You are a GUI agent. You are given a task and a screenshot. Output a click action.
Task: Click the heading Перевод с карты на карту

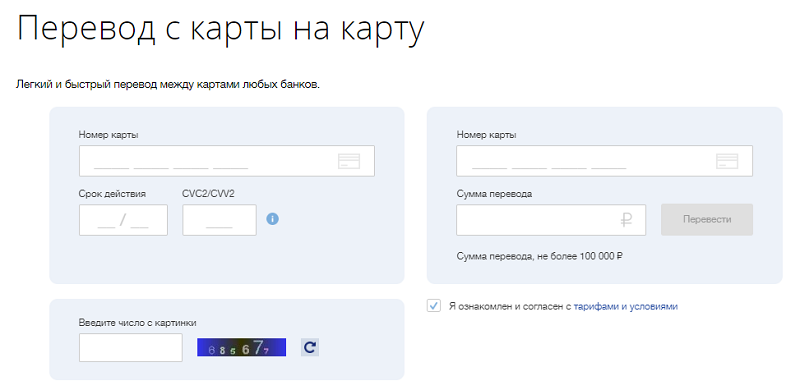click(220, 29)
